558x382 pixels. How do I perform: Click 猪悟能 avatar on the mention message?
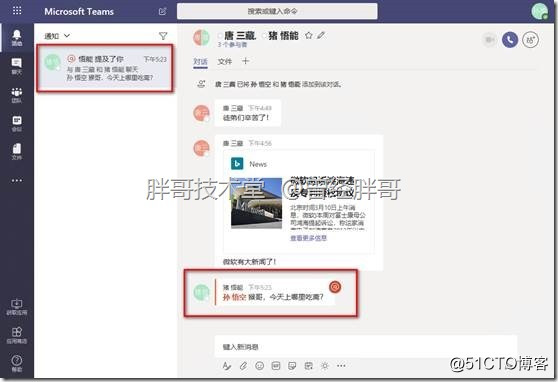pos(201,292)
